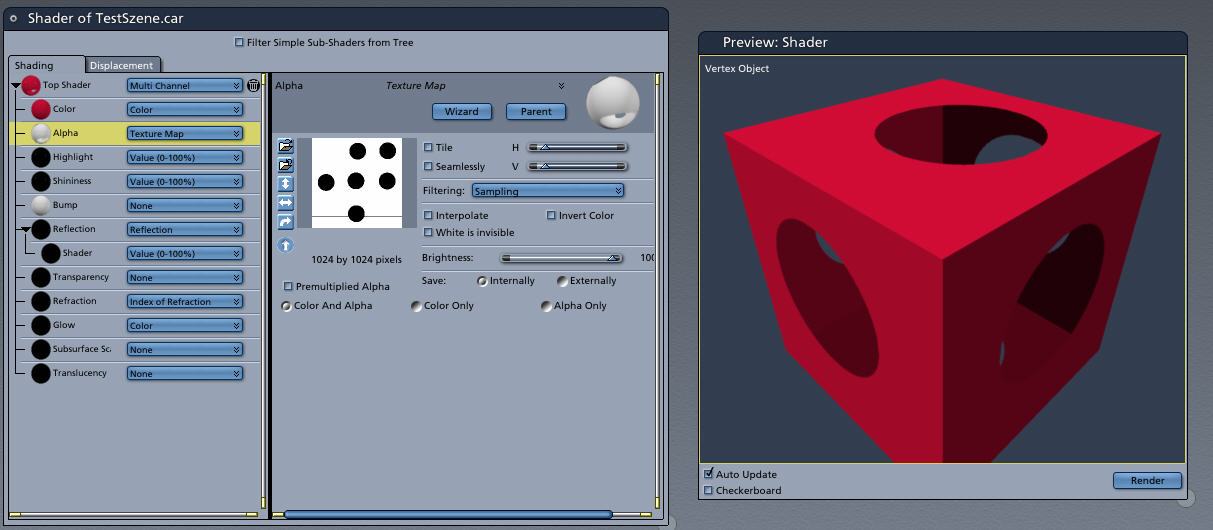Click the Shader sub-channel black sphere
Screen dimensions: 1213x530
tap(51, 253)
